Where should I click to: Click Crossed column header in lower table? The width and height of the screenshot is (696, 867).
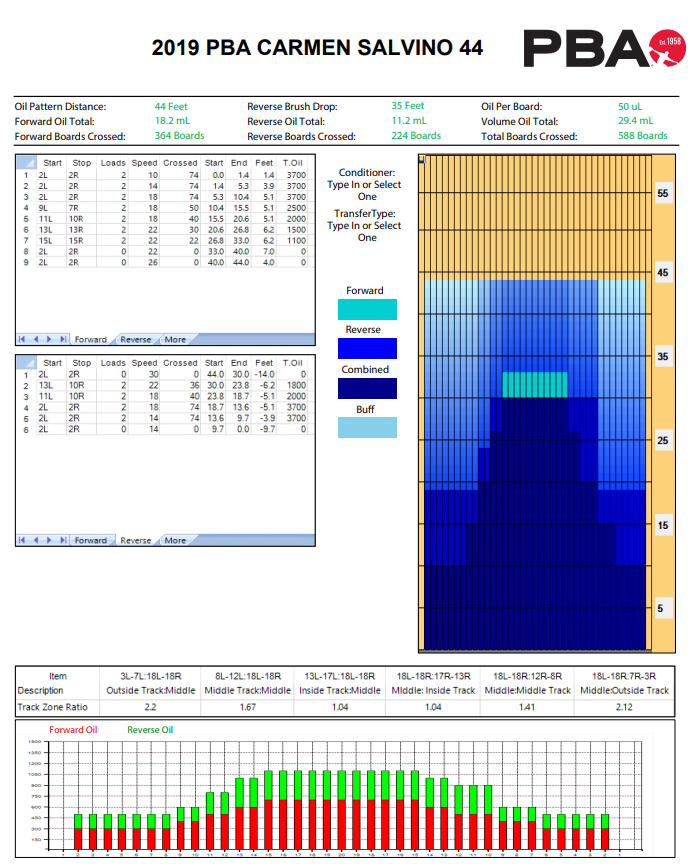click(180, 363)
